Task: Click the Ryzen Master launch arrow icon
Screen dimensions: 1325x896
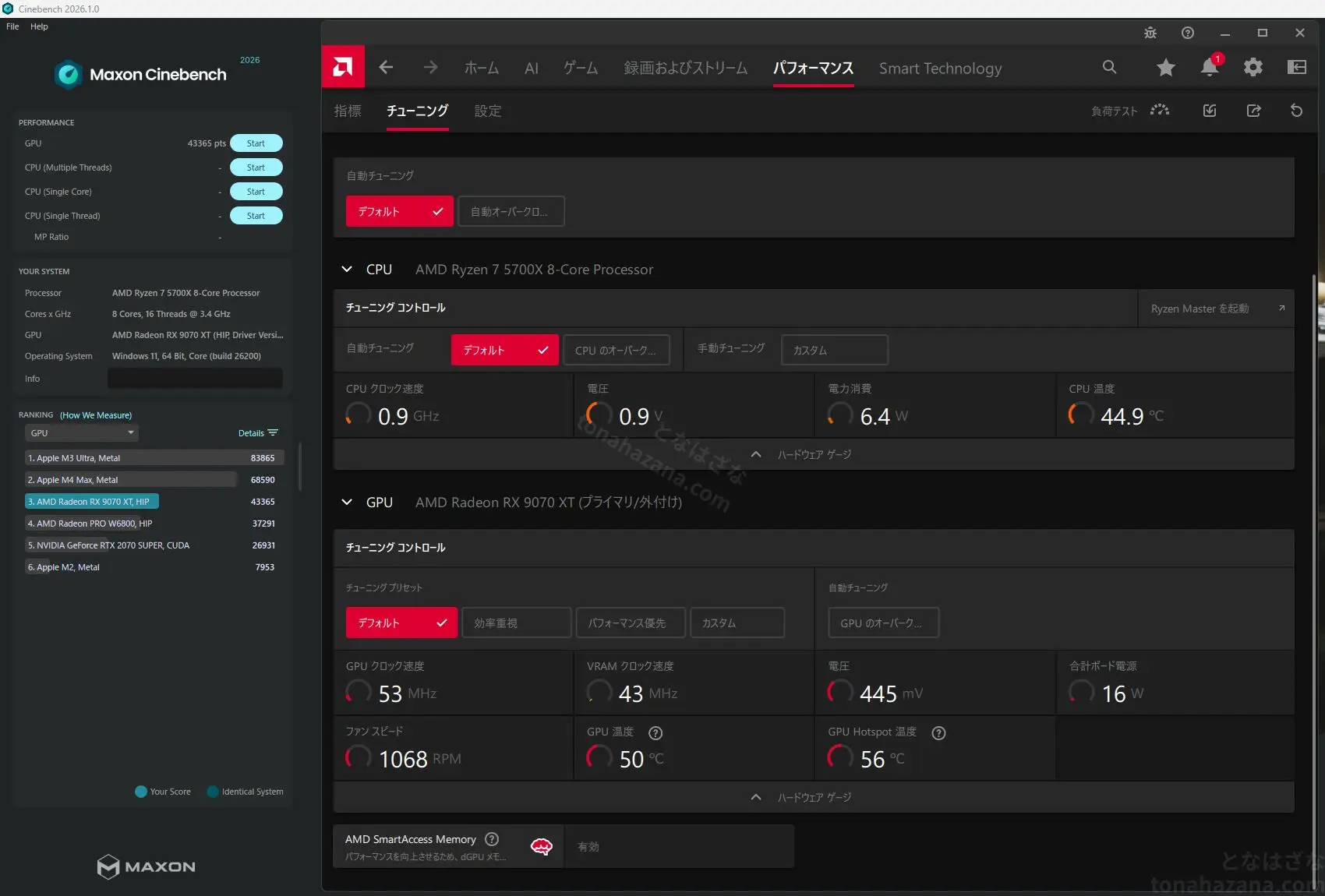Action: (1281, 309)
